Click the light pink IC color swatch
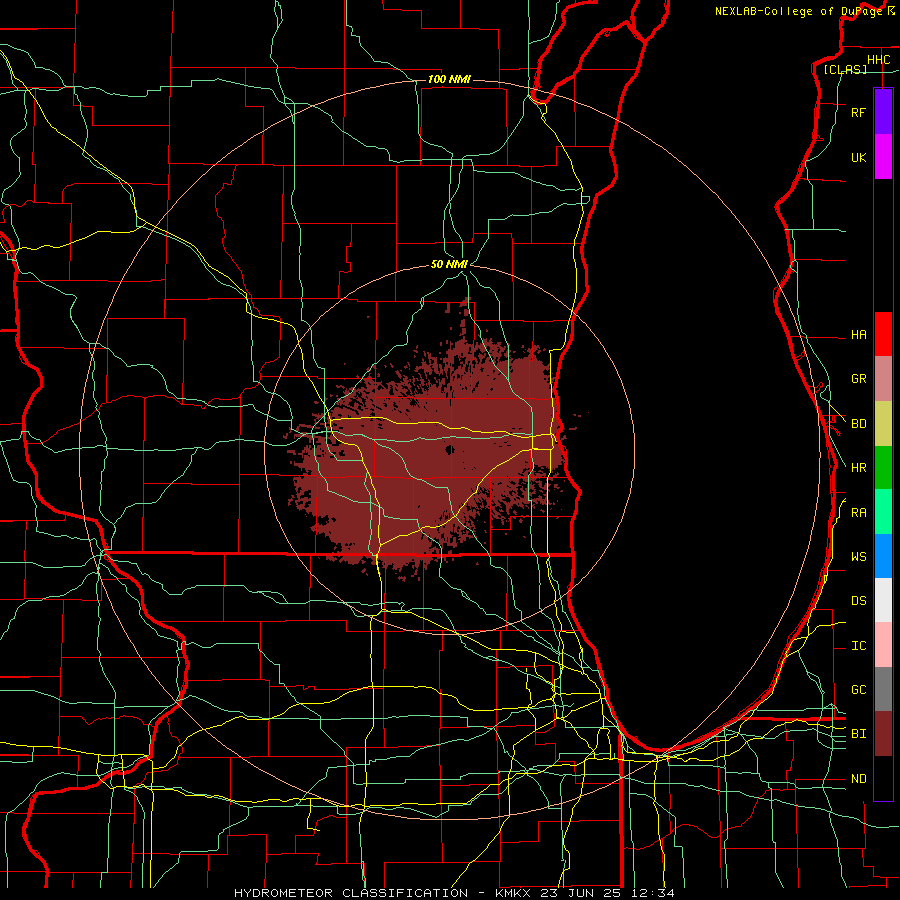 click(883, 645)
